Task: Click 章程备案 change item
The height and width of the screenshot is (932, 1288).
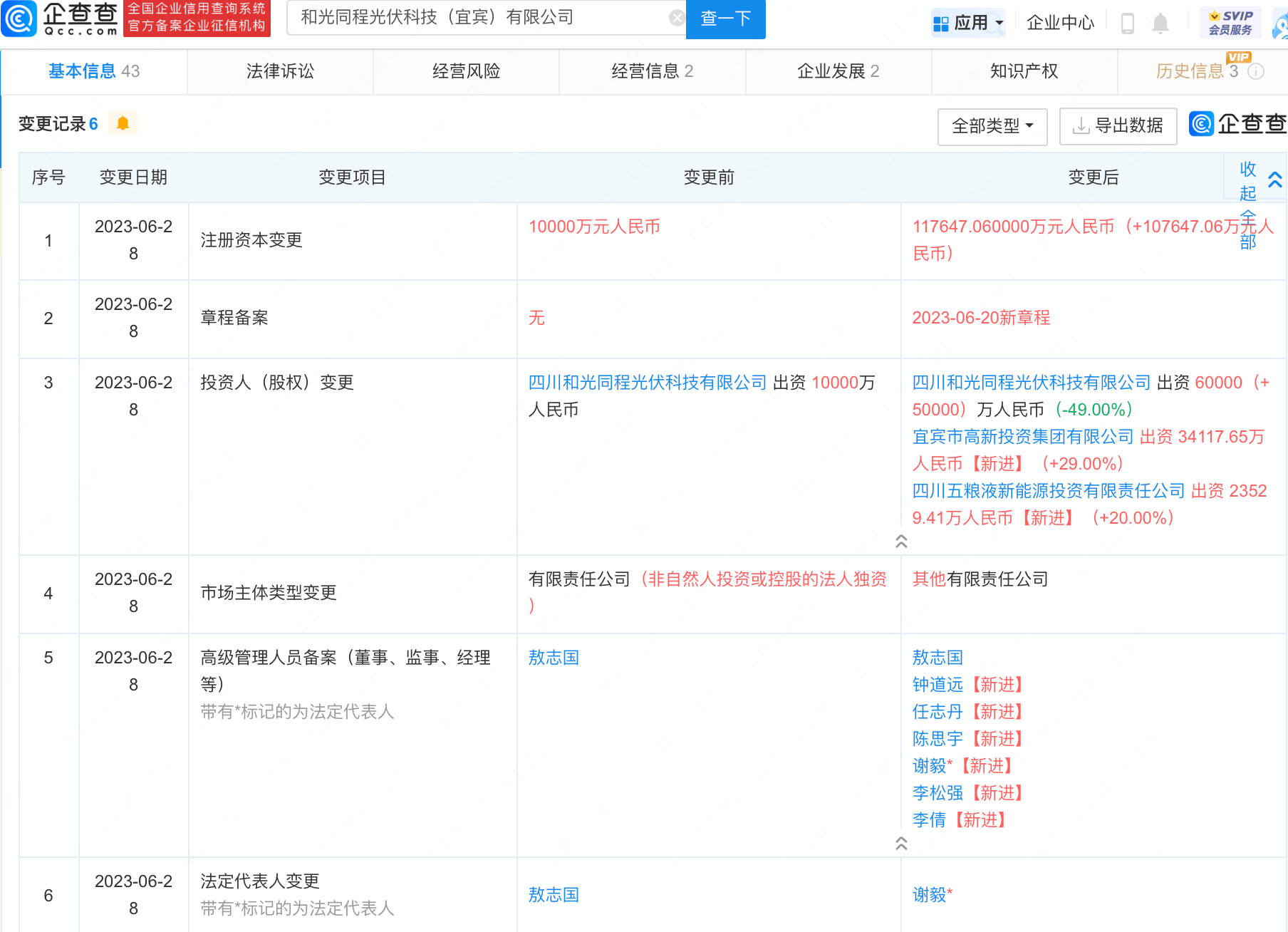Action: click(234, 318)
